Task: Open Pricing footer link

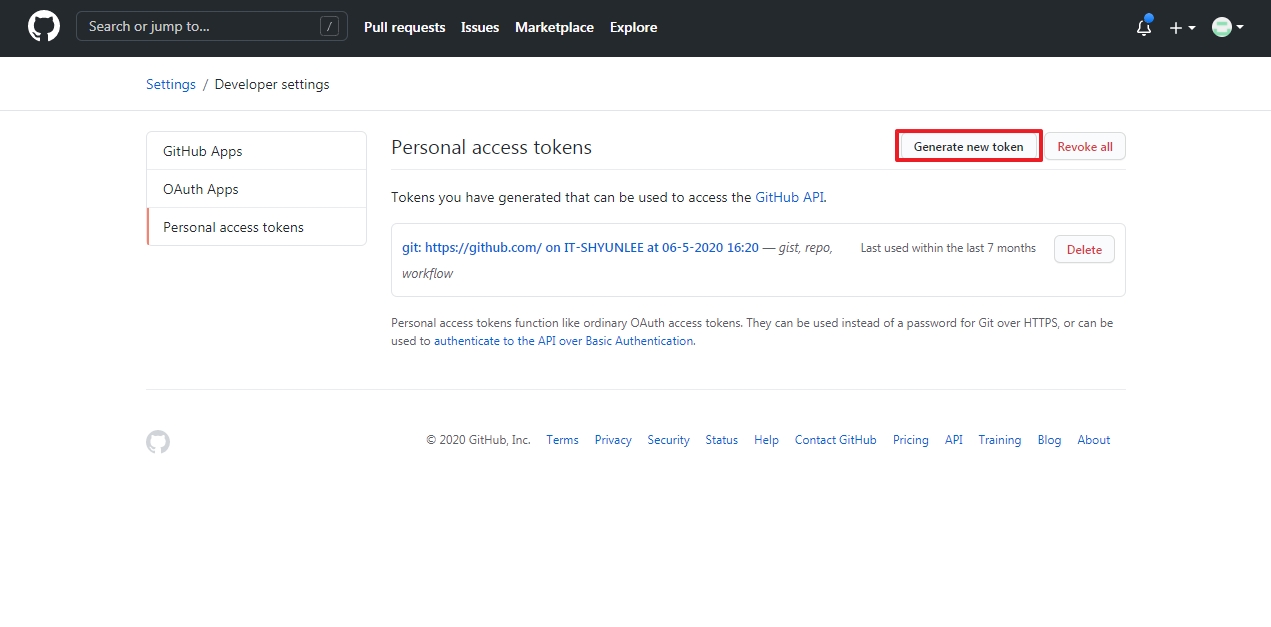Action: click(910, 440)
